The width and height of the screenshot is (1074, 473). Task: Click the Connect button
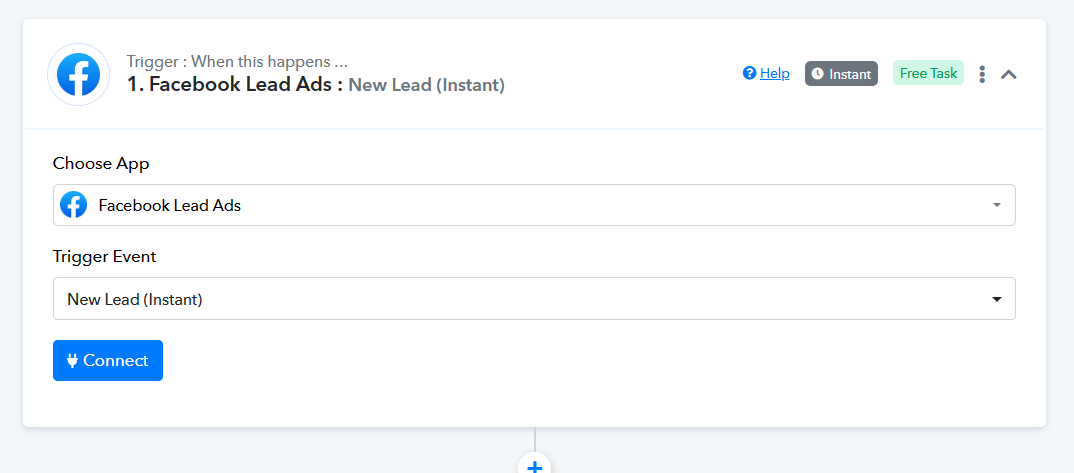click(x=108, y=360)
